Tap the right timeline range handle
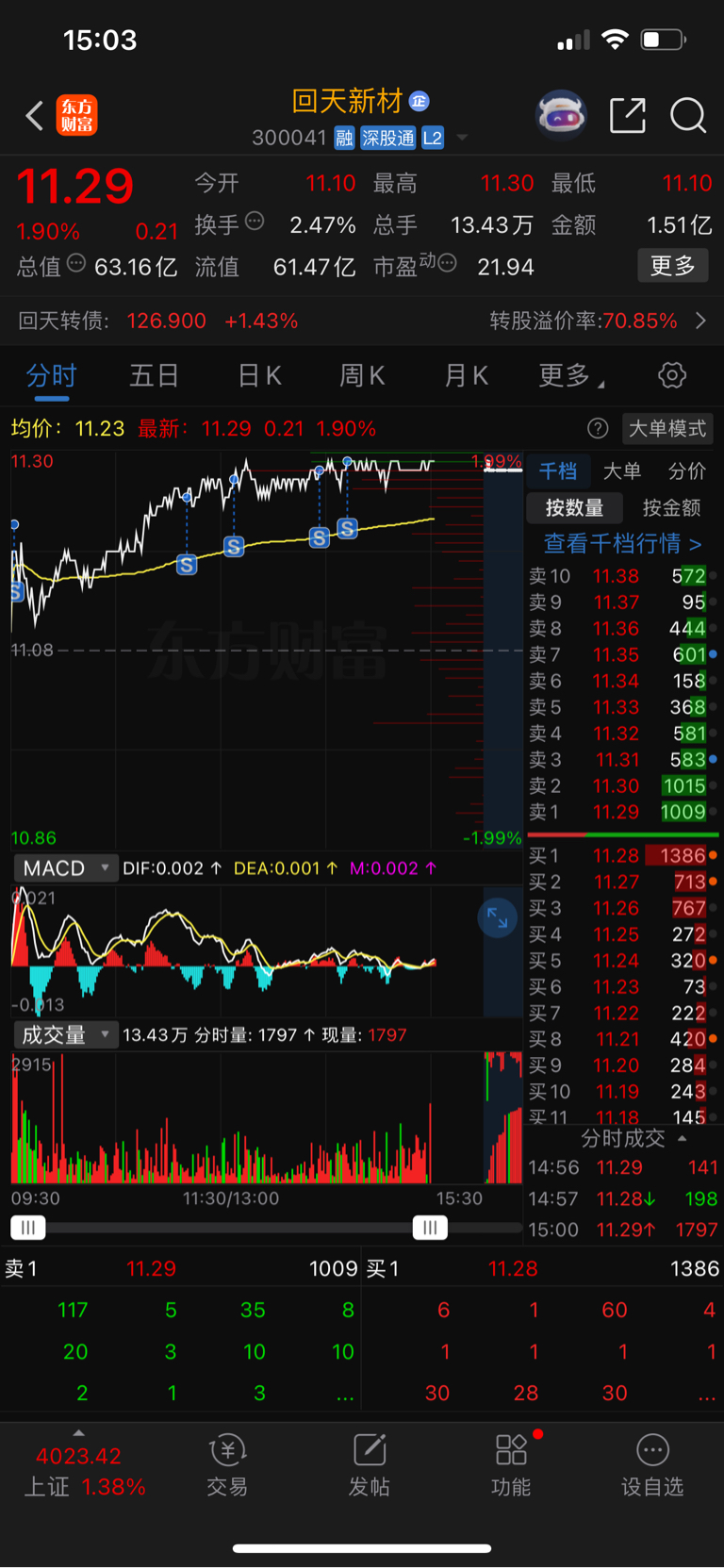 pyautogui.click(x=430, y=1227)
